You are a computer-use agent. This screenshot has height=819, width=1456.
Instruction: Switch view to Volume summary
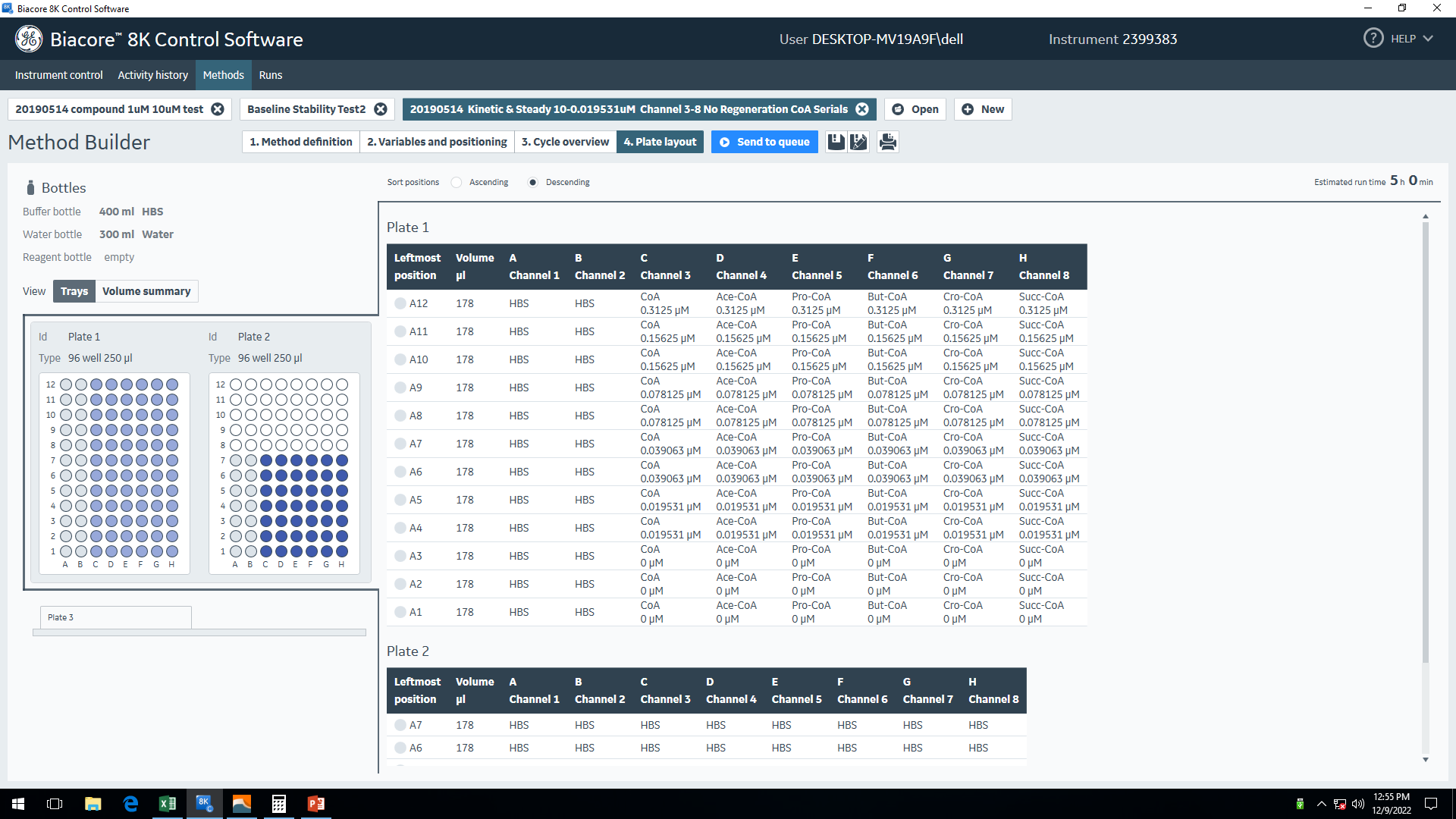pyautogui.click(x=146, y=291)
